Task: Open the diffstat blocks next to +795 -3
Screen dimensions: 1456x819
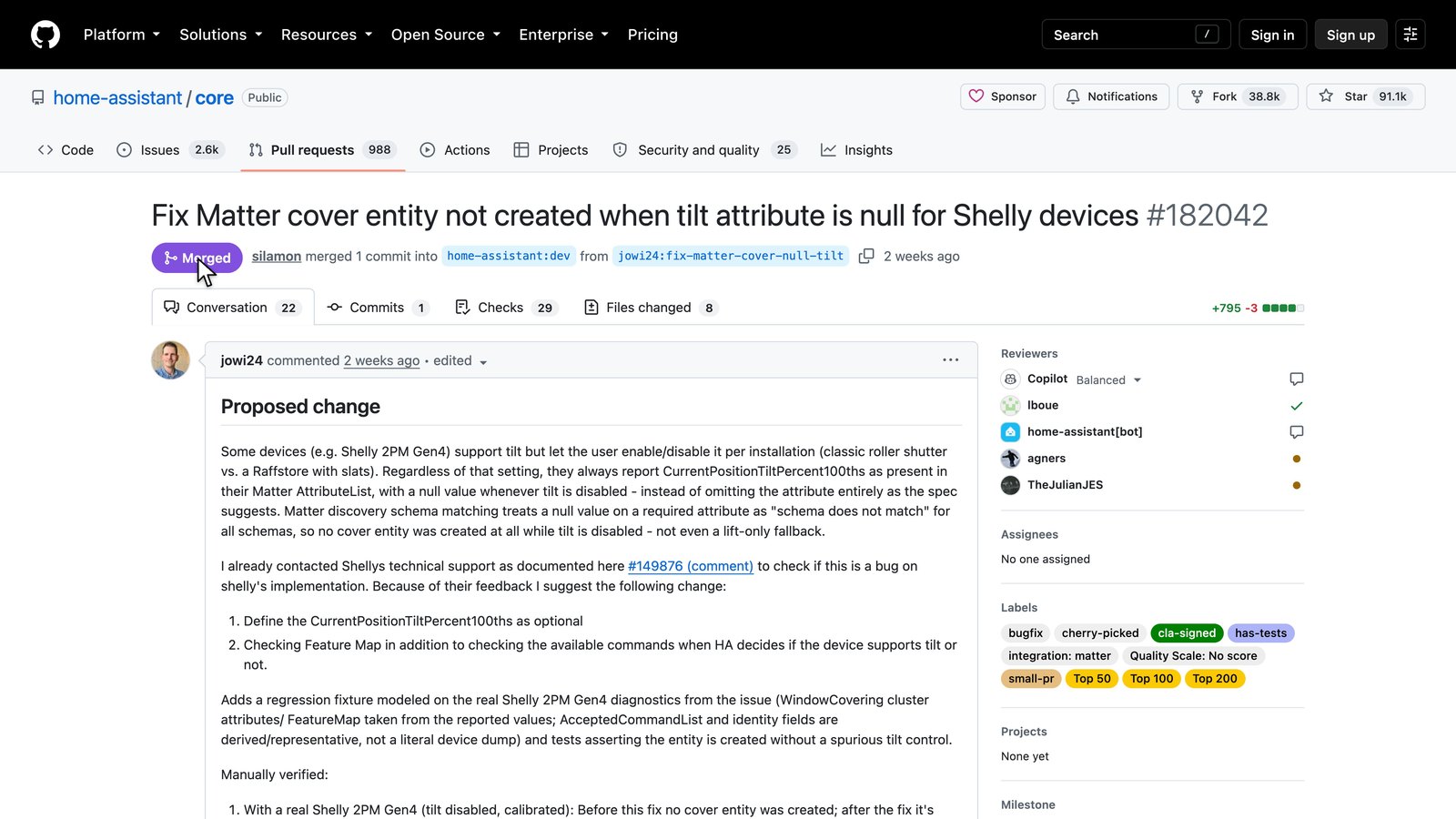Action: (x=1283, y=308)
